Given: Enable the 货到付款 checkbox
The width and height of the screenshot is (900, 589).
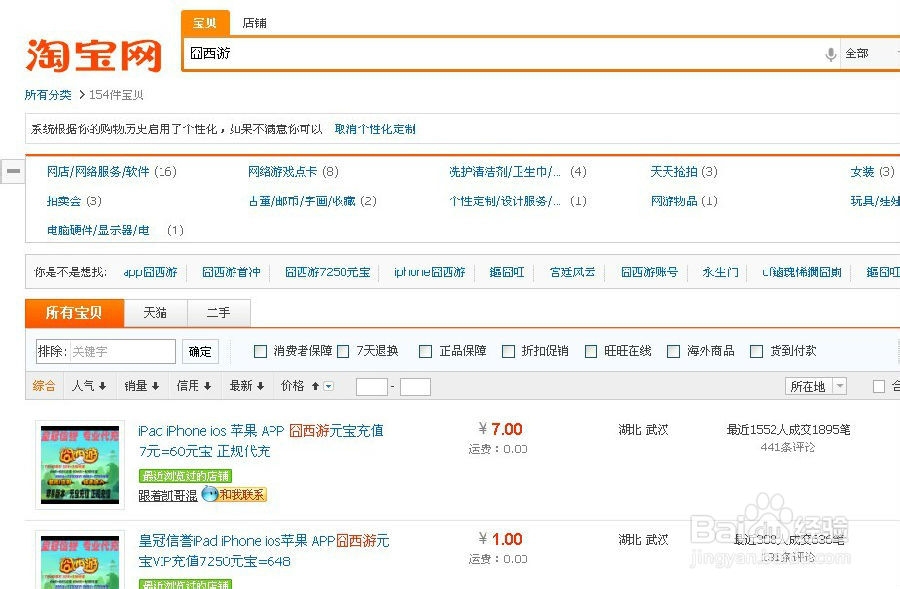Looking at the screenshot, I should coord(756,351).
